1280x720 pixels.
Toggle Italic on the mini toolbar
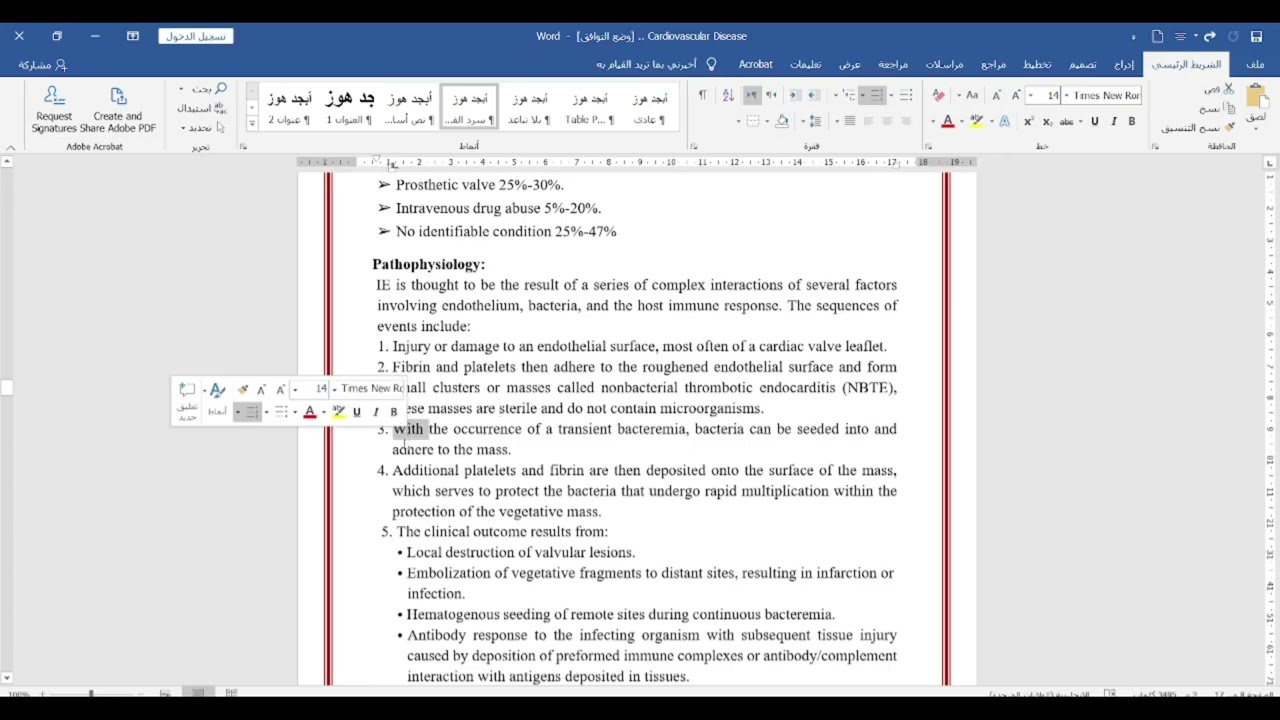coord(376,412)
